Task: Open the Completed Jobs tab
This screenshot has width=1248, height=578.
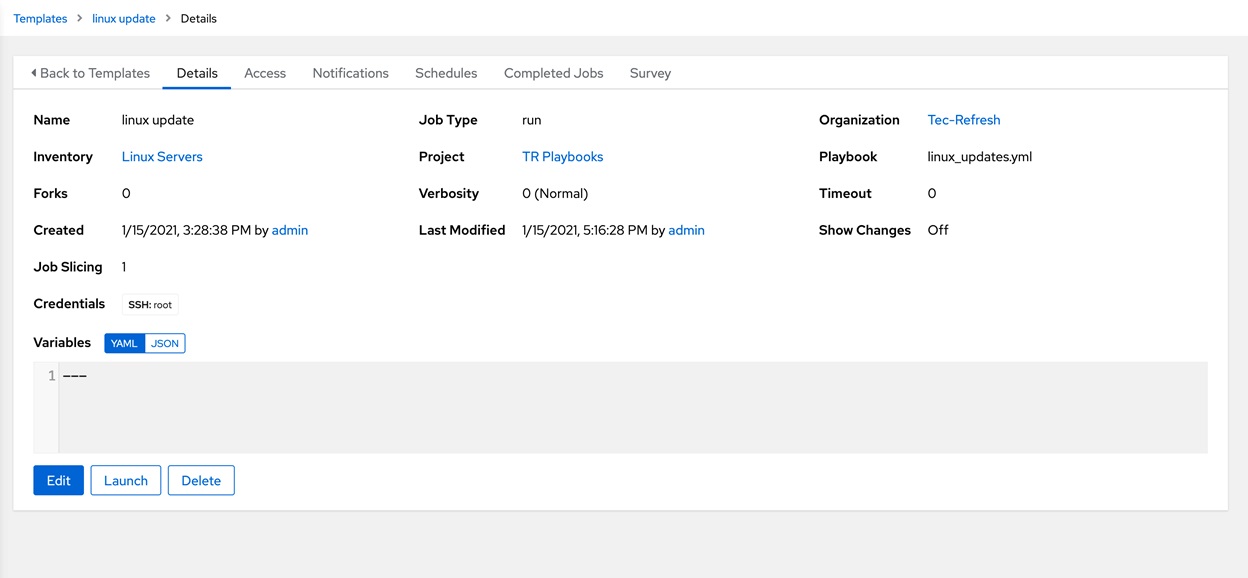Action: (553, 72)
